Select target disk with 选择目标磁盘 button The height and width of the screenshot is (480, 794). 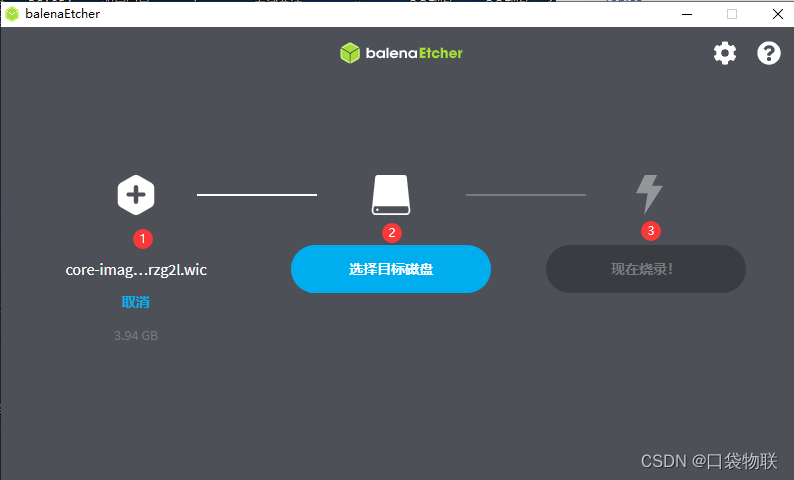[x=391, y=269]
